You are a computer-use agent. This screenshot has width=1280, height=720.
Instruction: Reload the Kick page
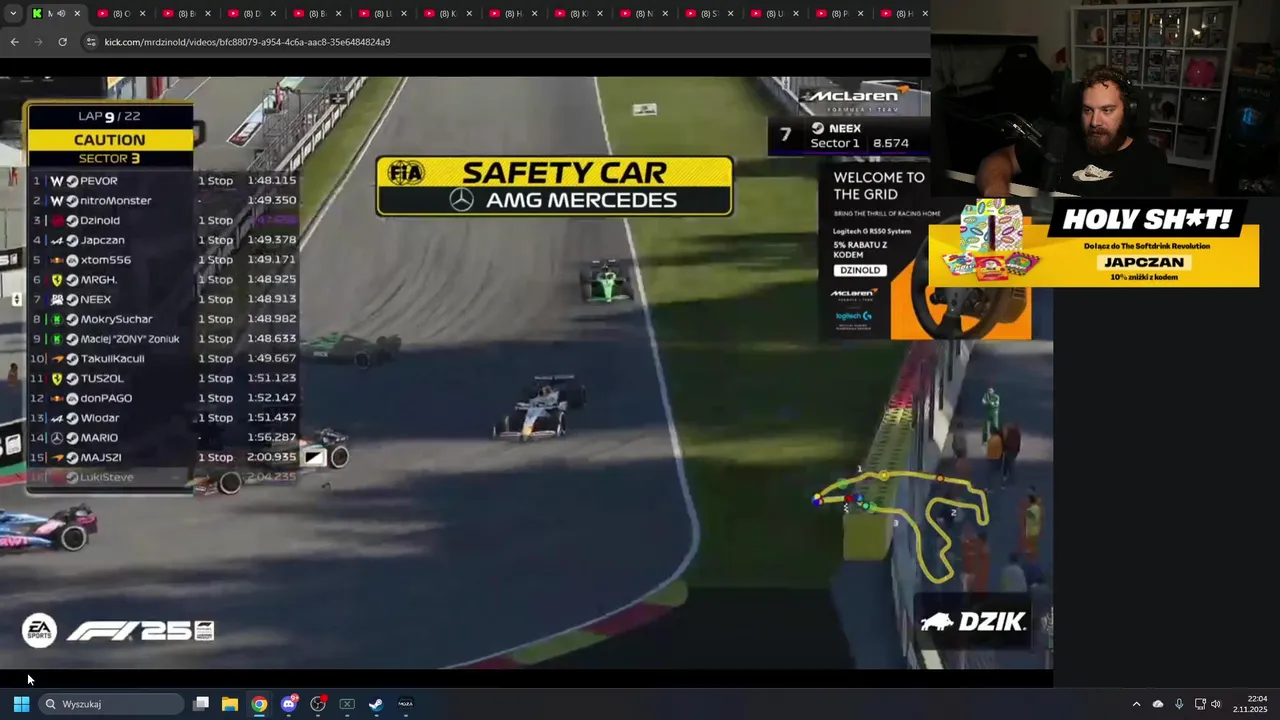(62, 42)
